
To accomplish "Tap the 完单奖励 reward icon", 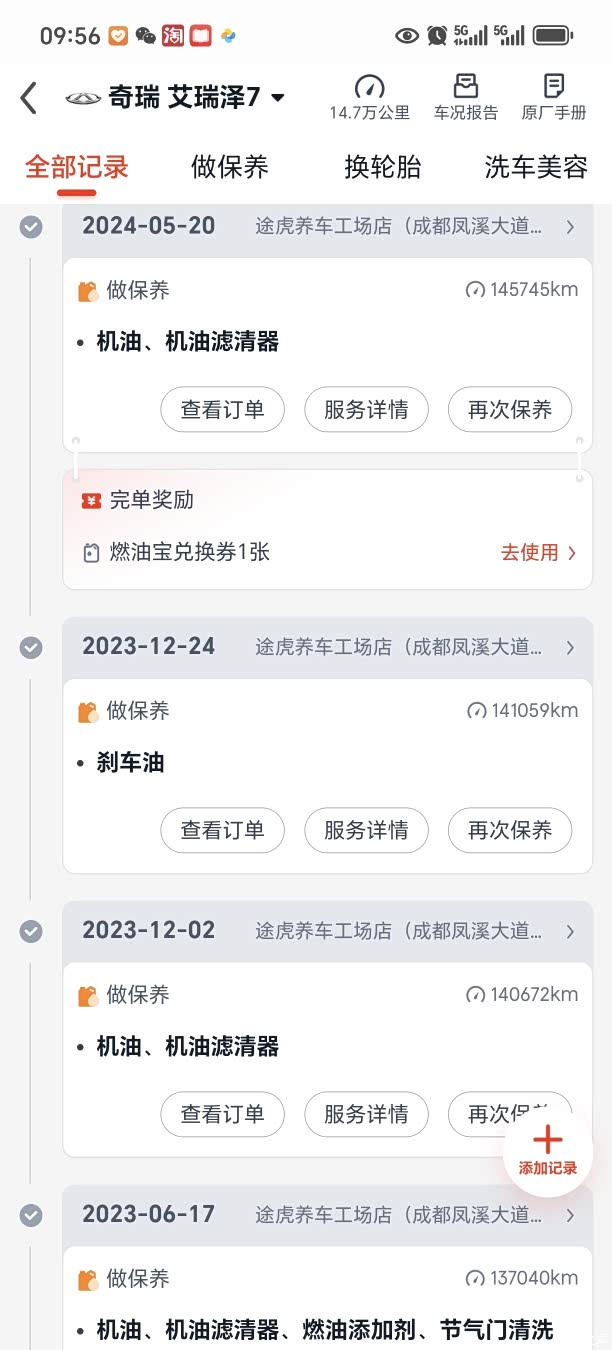I will [x=91, y=500].
